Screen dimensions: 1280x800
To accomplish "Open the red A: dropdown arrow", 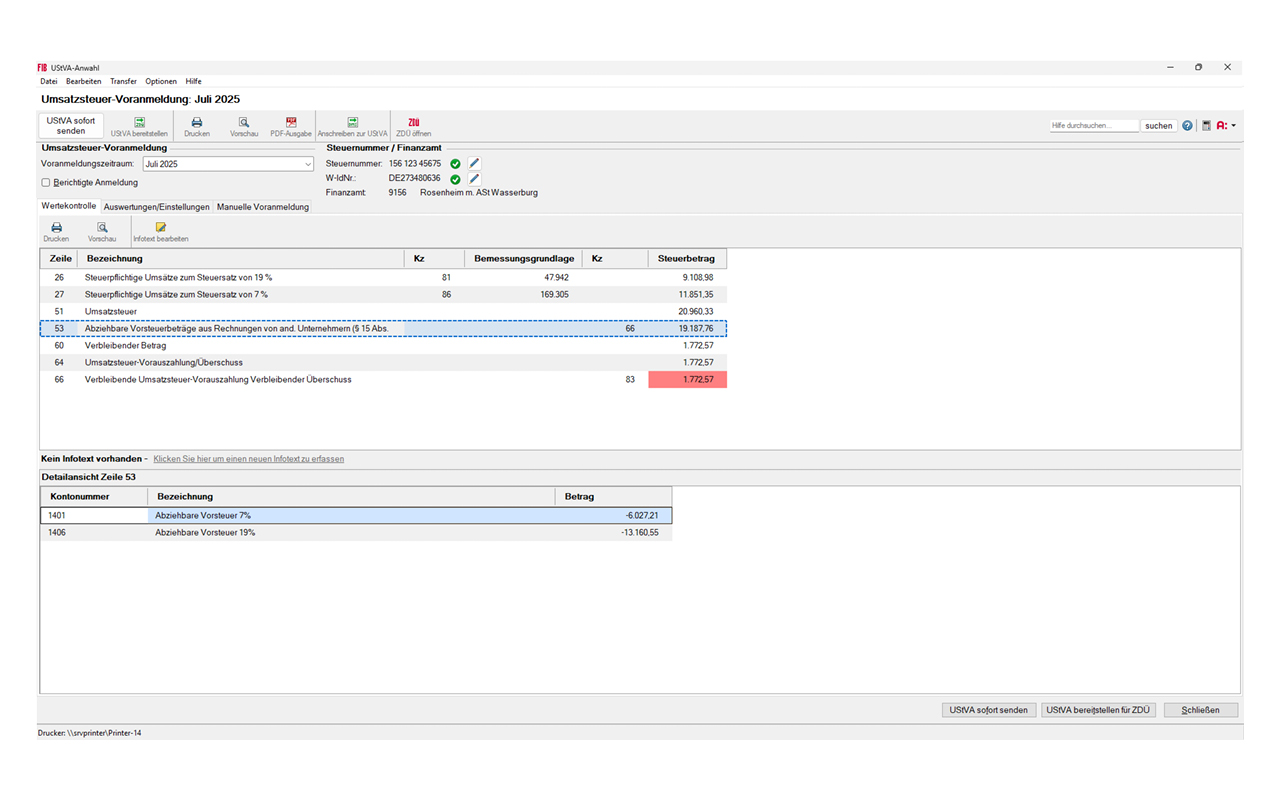I will [1234, 126].
